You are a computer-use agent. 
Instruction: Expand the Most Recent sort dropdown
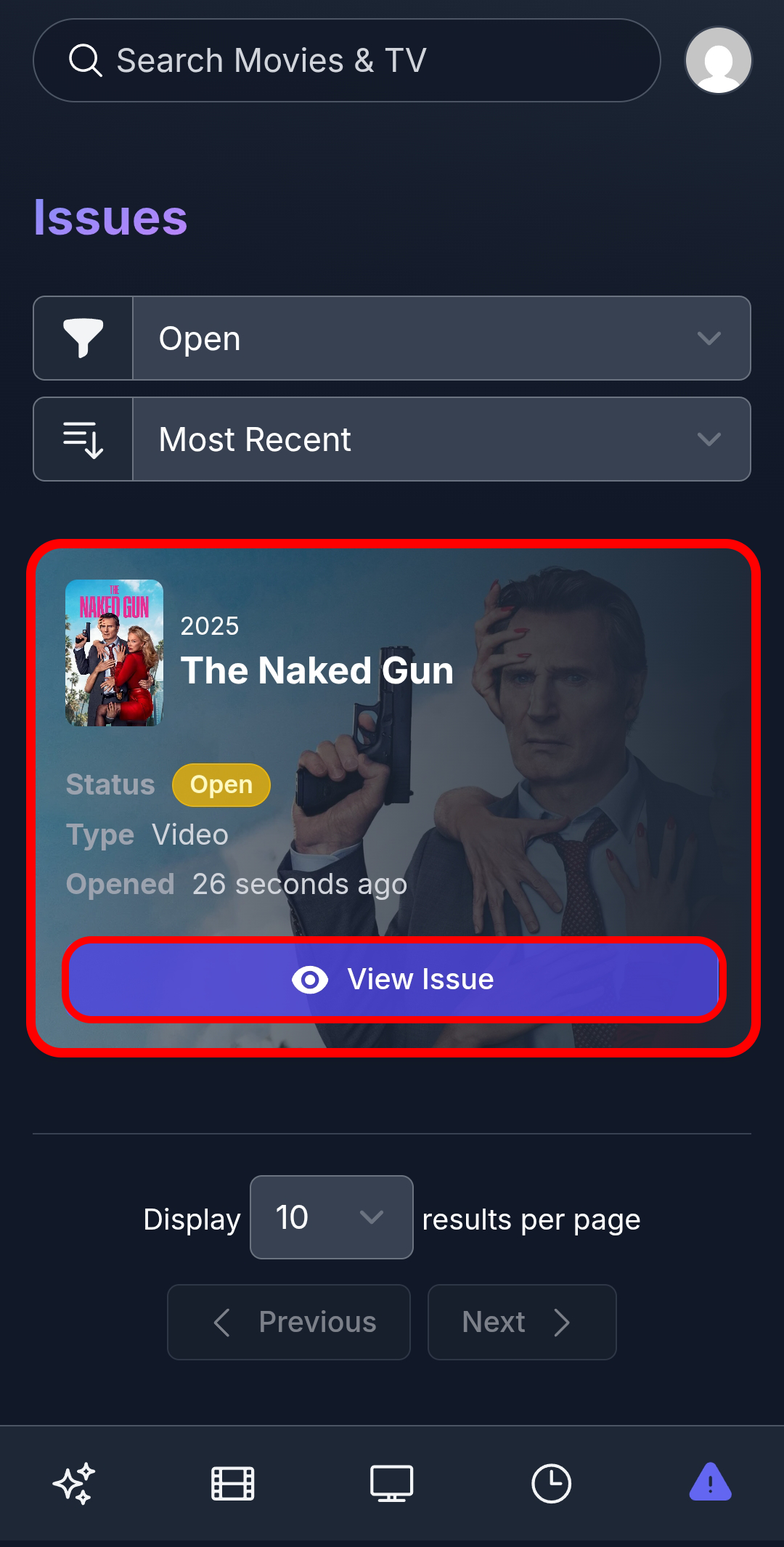441,439
